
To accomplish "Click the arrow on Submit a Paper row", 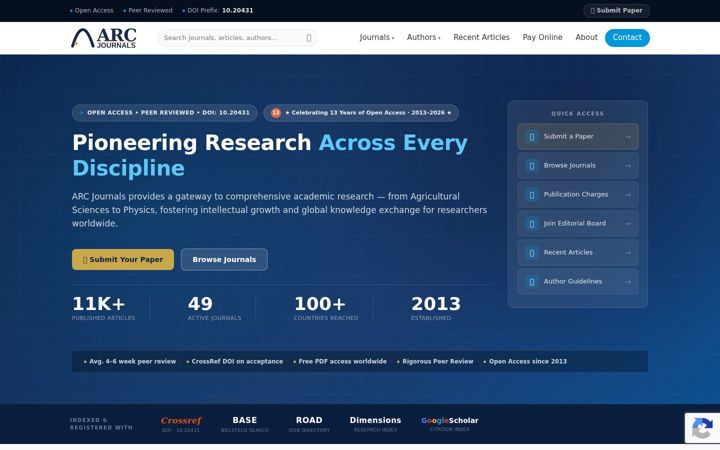I will [628, 137].
